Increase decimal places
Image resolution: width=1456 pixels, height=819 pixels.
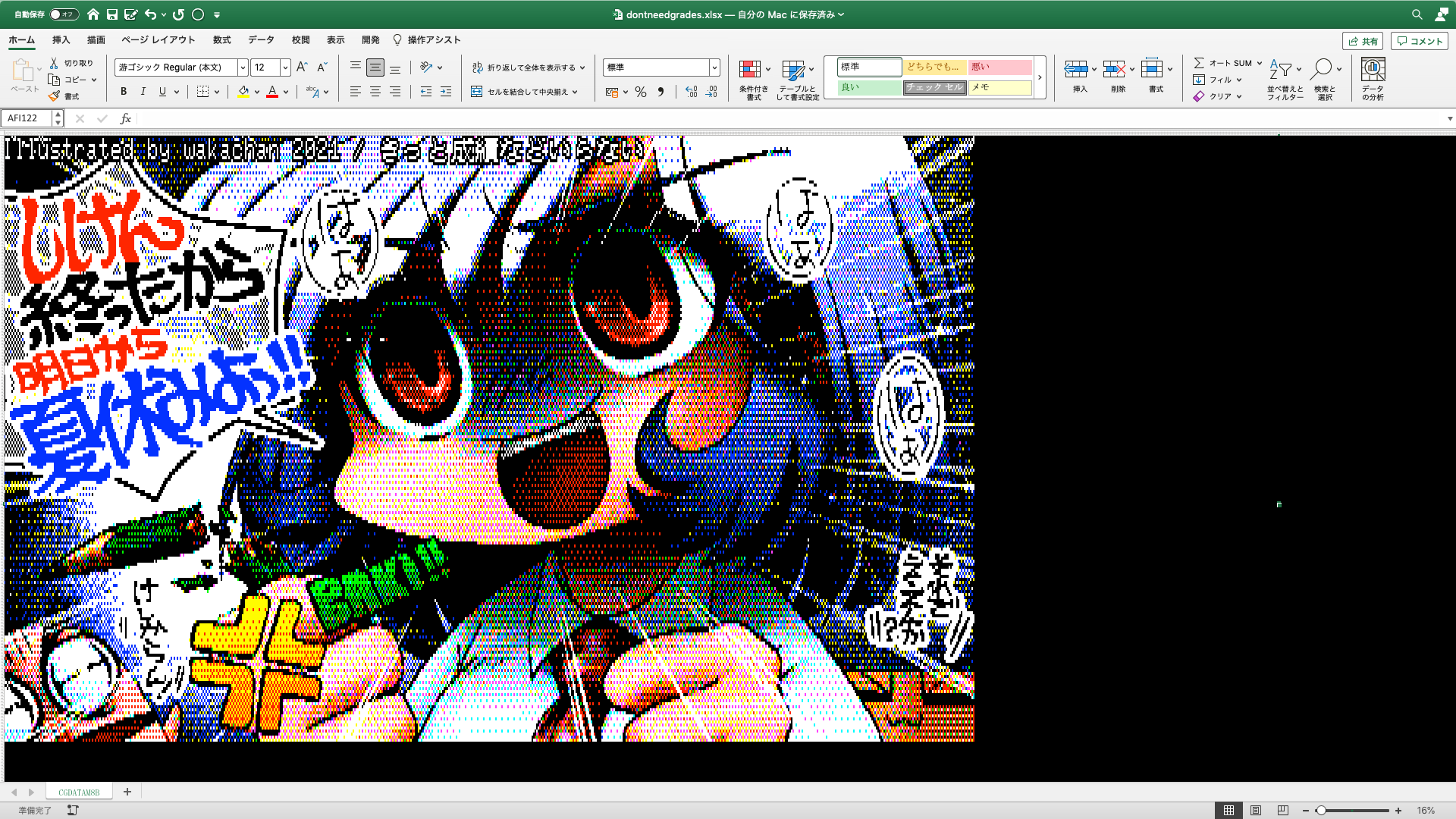(691, 92)
